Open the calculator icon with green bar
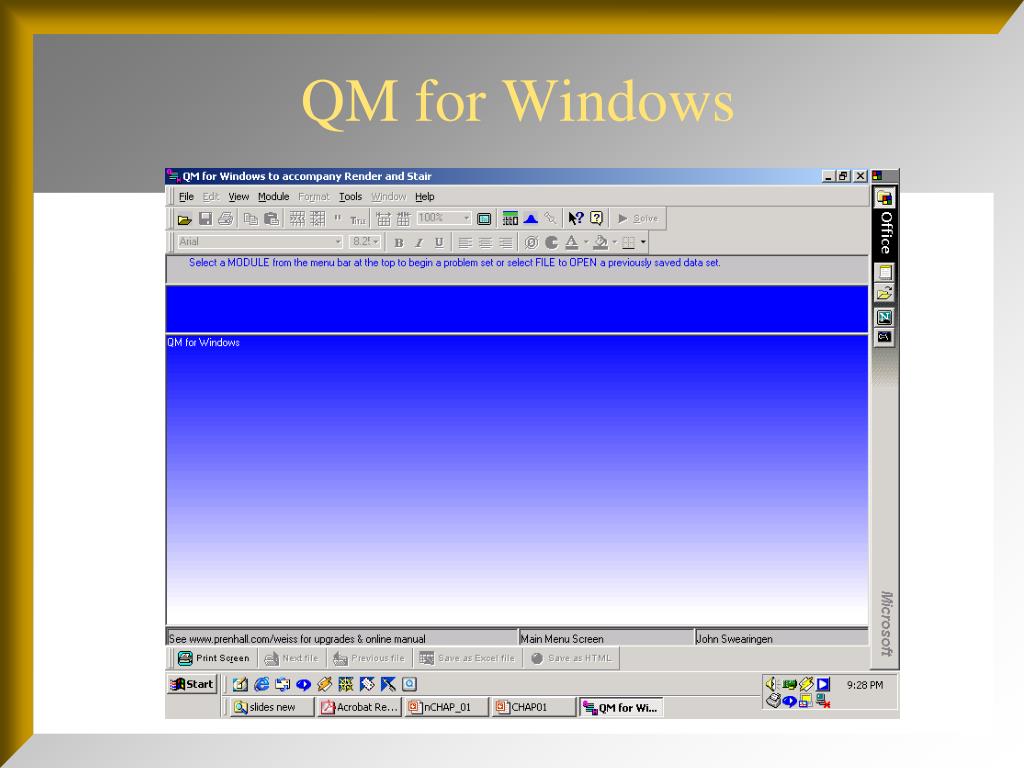The height and width of the screenshot is (768, 1024). point(510,218)
